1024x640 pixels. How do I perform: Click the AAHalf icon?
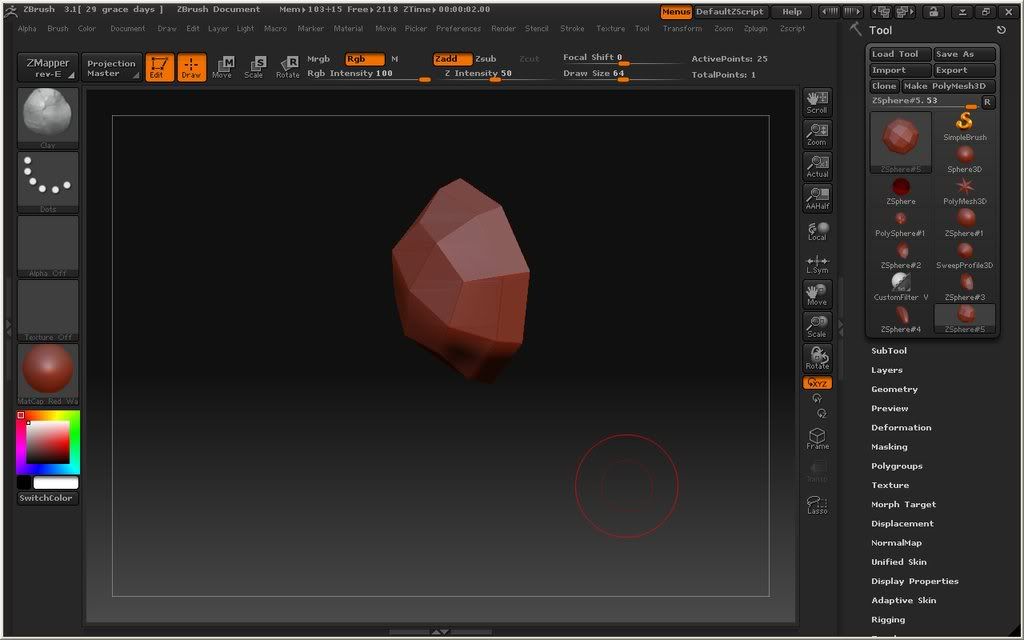point(817,198)
